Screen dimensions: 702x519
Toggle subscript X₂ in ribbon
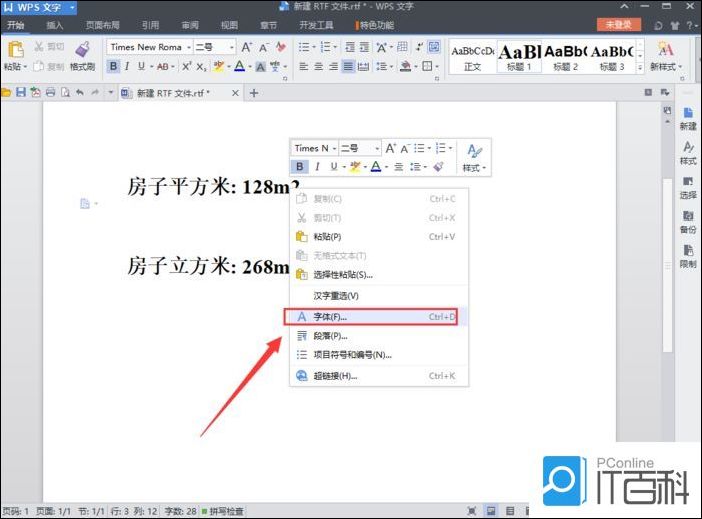201,66
